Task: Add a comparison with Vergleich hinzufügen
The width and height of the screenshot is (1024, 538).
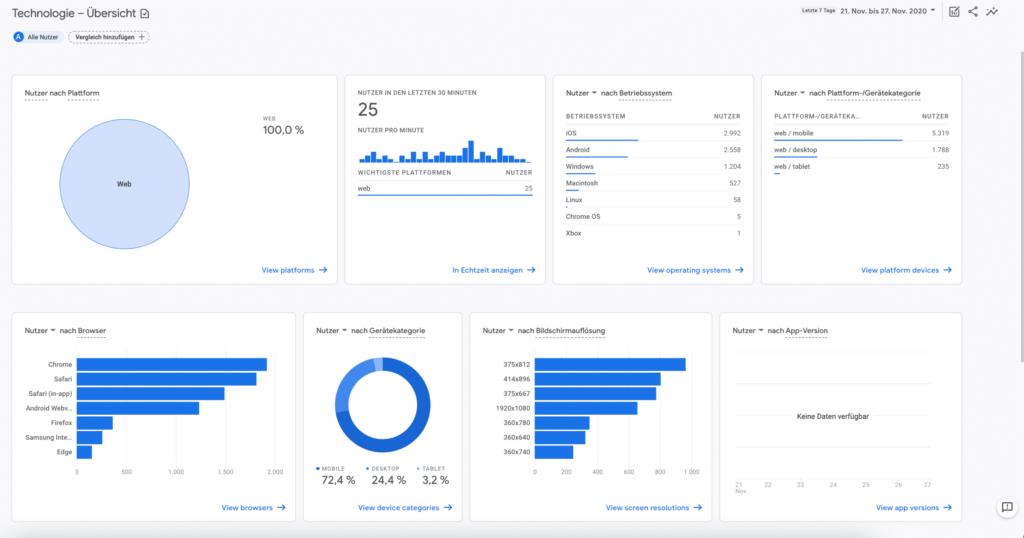Action: click(x=108, y=37)
